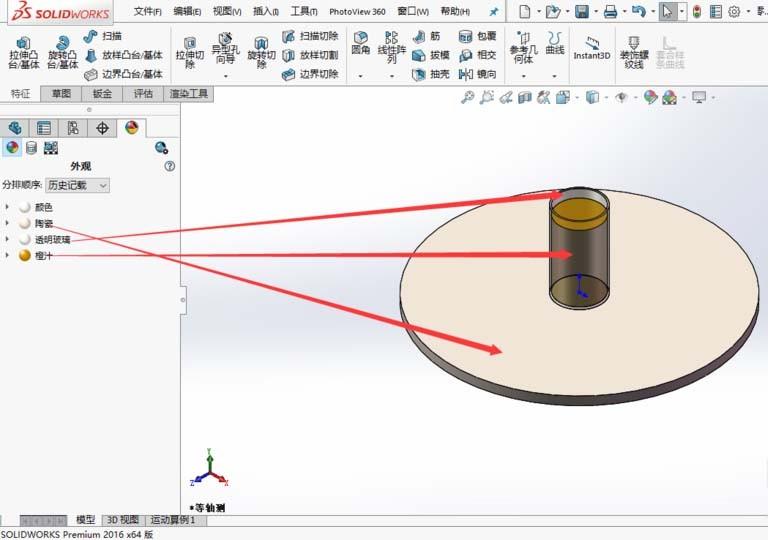Choose the Sweep (扫描) feature
768x540 pixels.
[103, 36]
